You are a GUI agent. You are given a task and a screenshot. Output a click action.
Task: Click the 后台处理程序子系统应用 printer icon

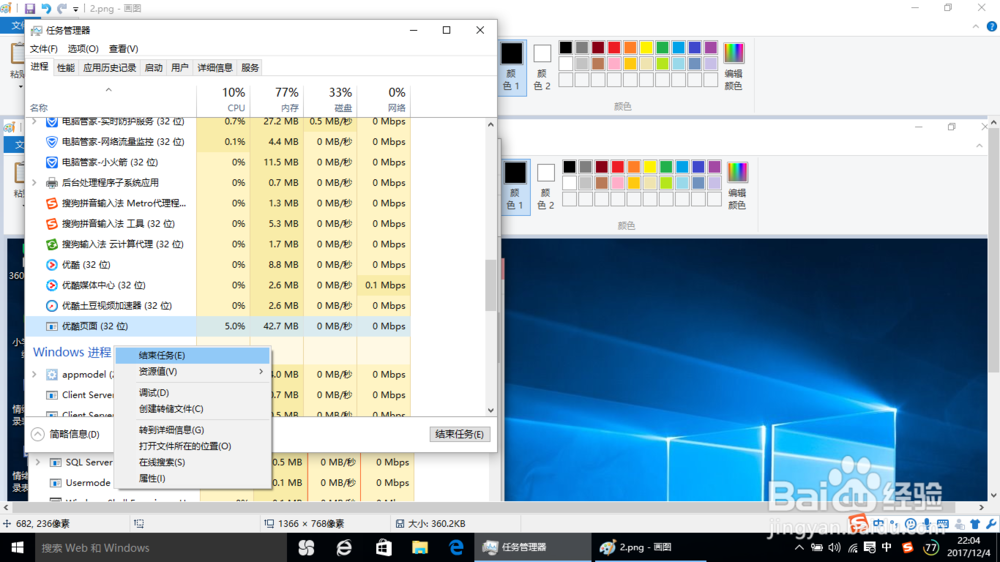coord(52,183)
